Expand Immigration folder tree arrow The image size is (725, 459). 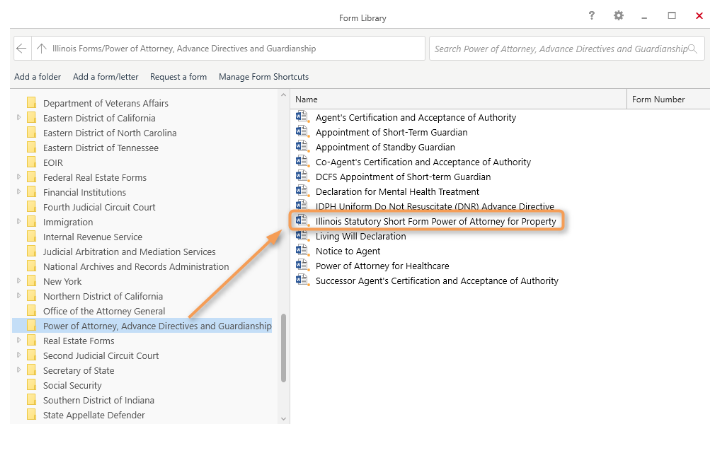[18, 221]
